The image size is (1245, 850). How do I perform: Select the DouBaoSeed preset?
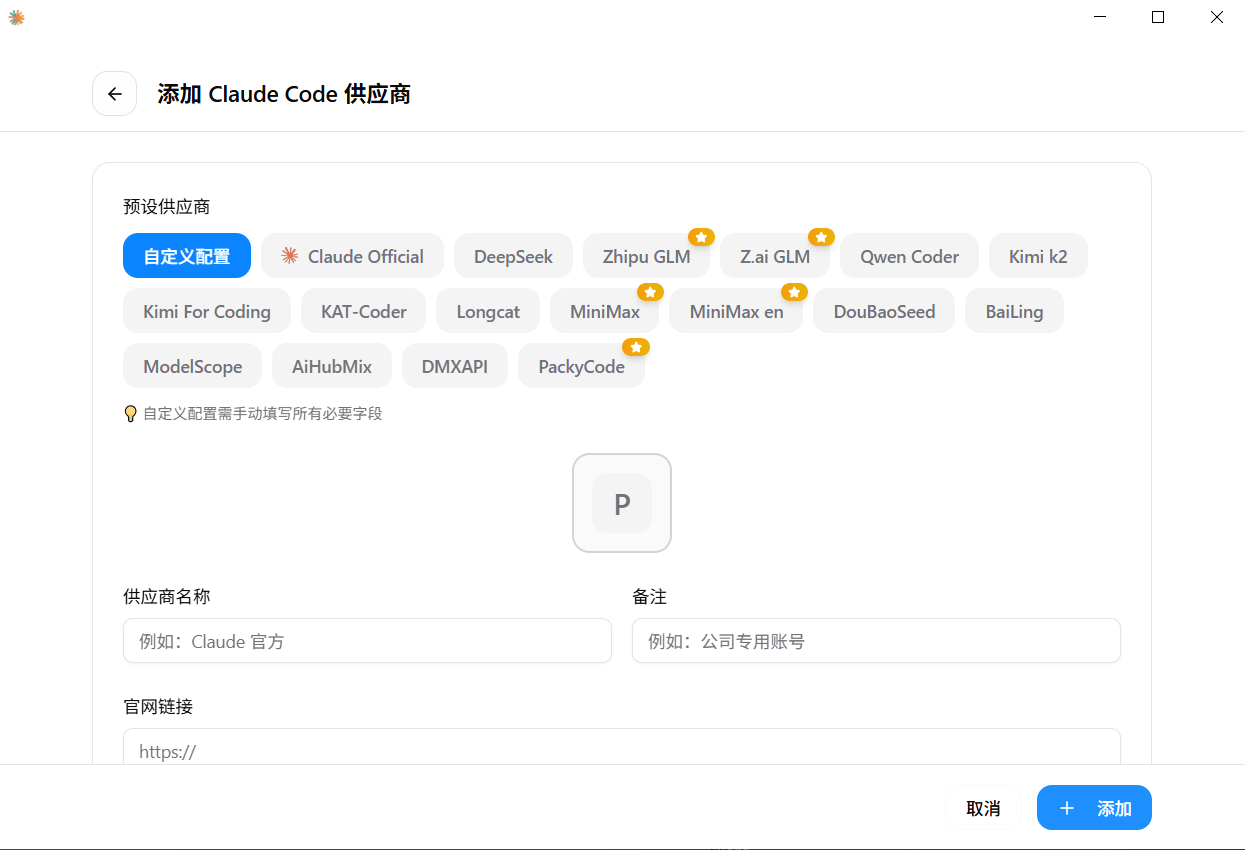884,311
